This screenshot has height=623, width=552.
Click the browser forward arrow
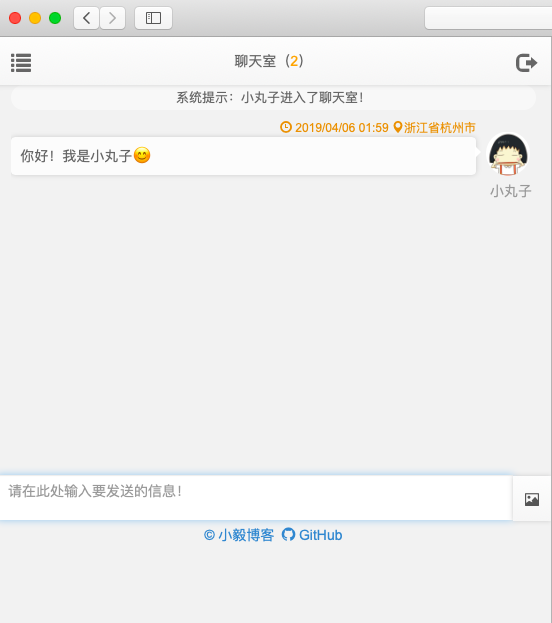tap(112, 18)
